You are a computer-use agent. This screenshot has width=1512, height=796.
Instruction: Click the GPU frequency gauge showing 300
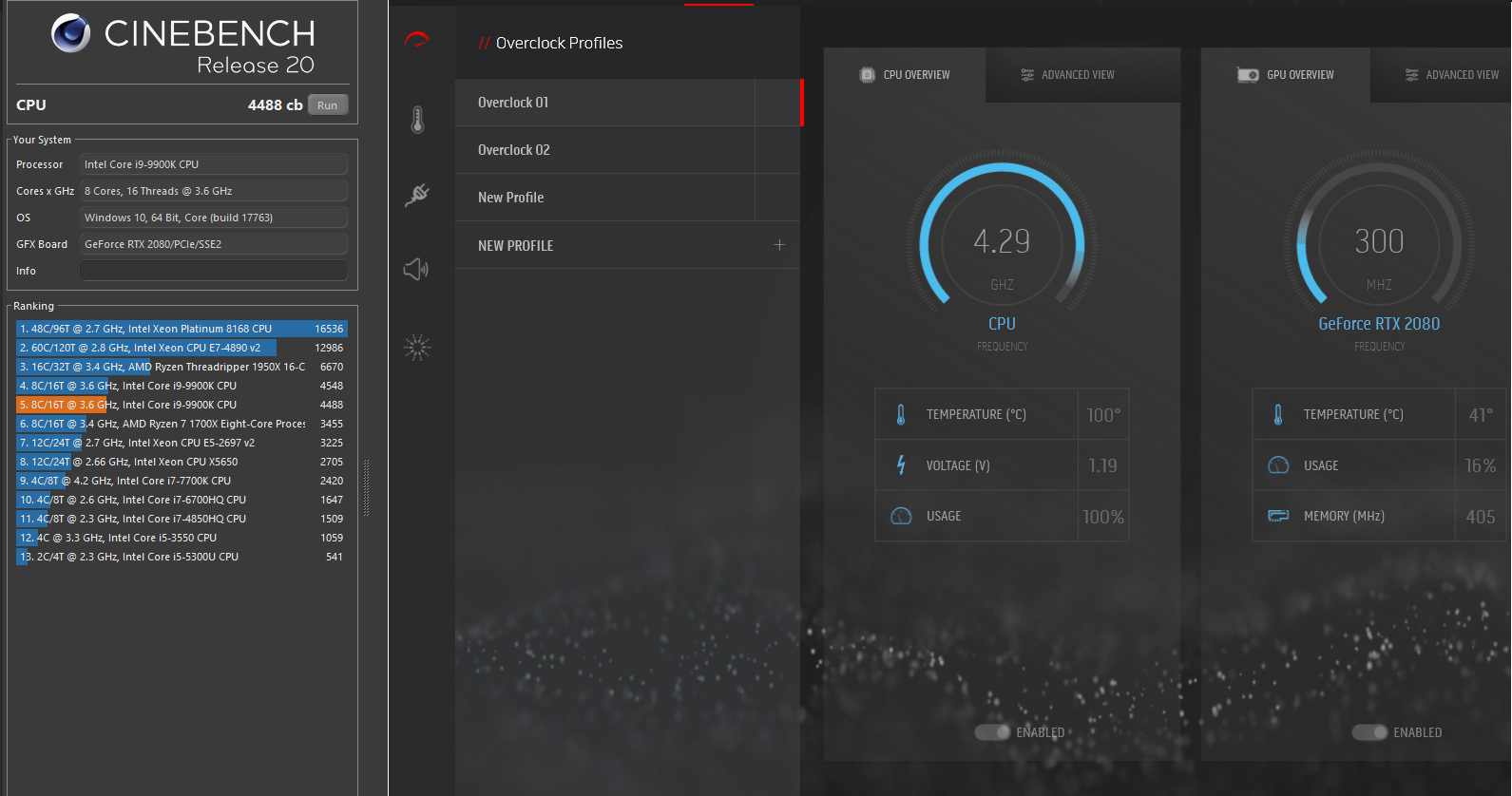[1379, 242]
